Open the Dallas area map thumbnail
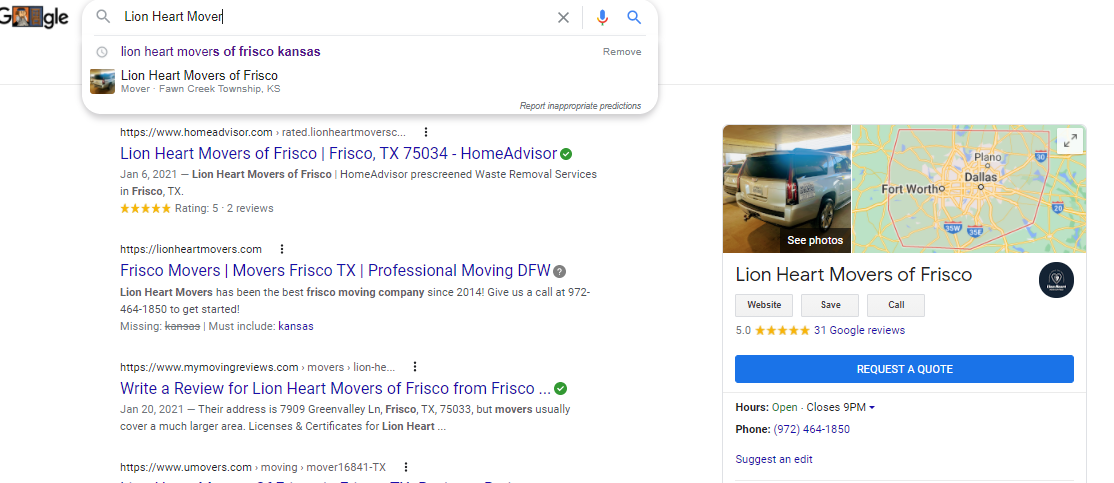Image resolution: width=1114 pixels, height=483 pixels. click(969, 189)
